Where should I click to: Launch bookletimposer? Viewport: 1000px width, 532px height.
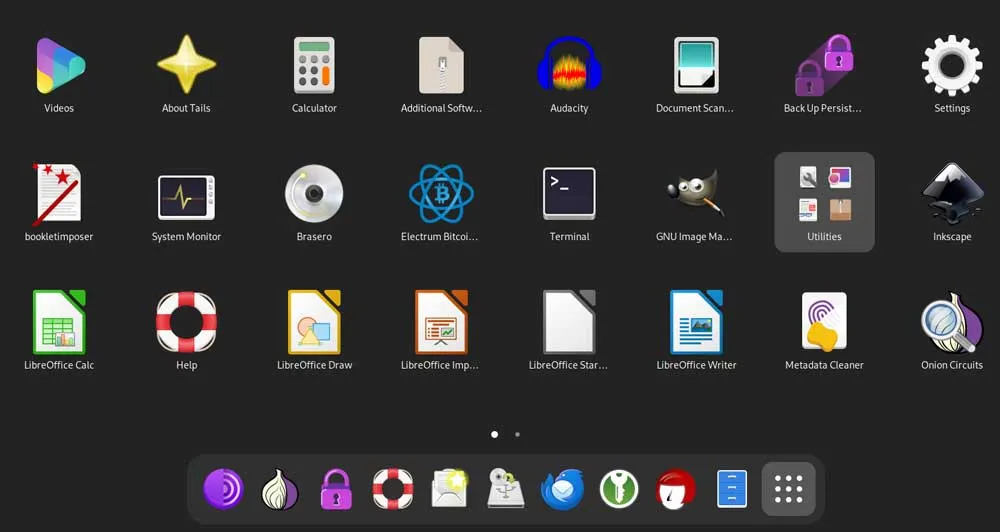click(x=58, y=195)
